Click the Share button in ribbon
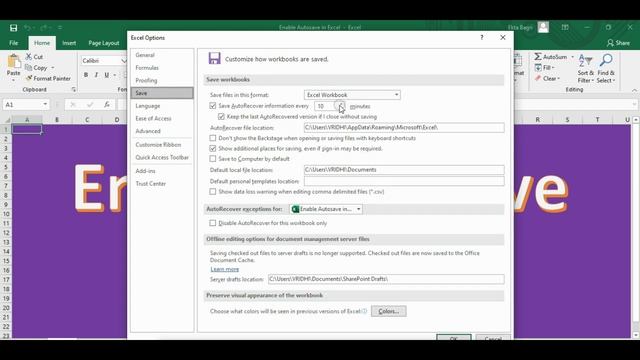 tap(618, 43)
